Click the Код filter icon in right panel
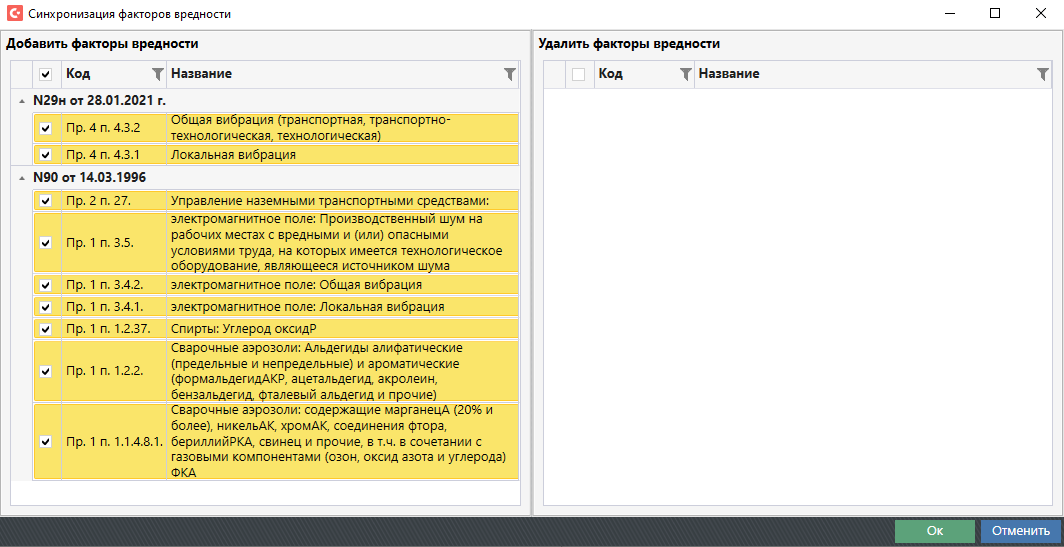 [685, 74]
